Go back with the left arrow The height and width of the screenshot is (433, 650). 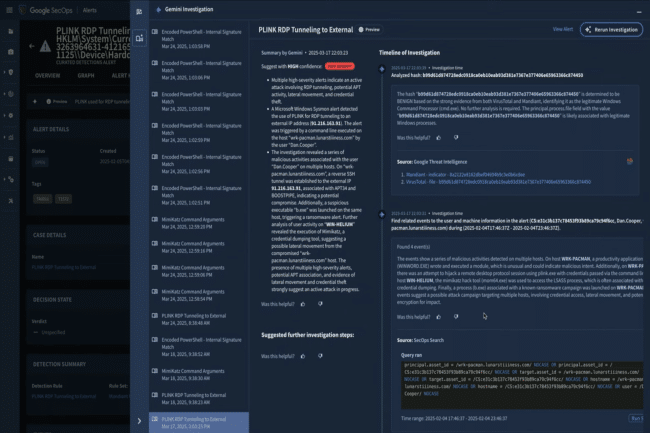[32, 46]
